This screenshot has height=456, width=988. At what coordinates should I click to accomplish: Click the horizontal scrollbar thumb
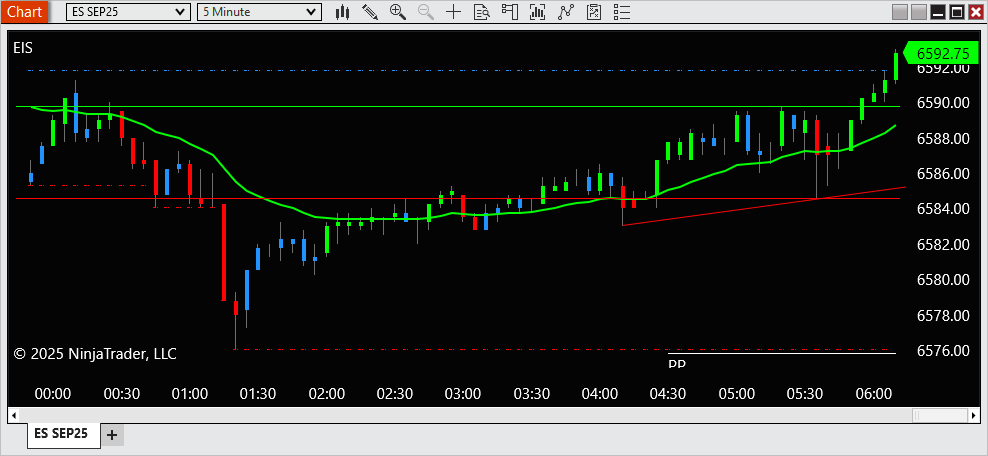tap(939, 416)
